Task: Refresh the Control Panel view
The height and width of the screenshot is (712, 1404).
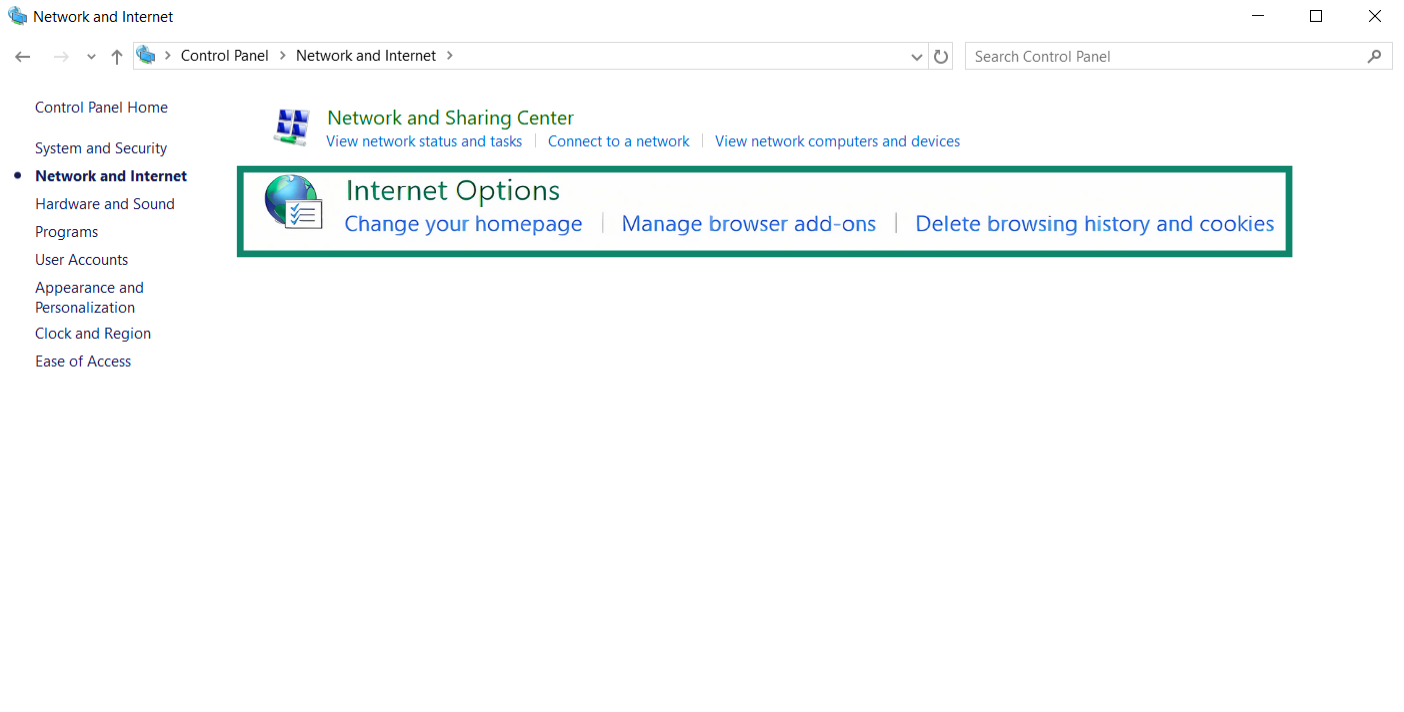Action: point(941,57)
